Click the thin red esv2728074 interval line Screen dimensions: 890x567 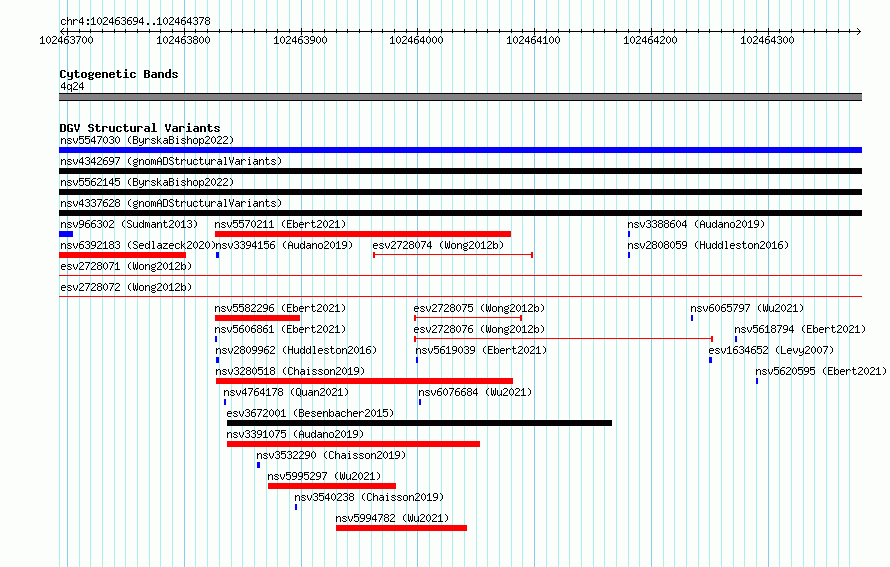tap(453, 255)
